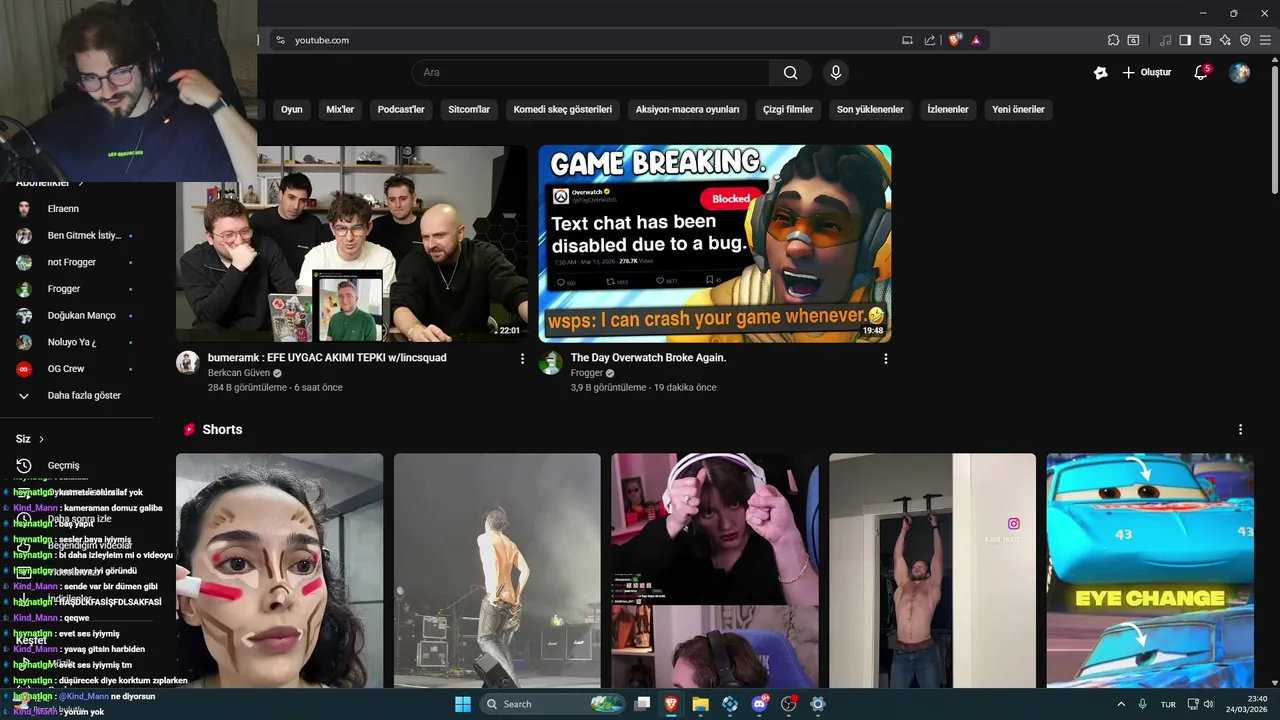1280x720 pixels.
Task: Open OBS Studio taskbar icon
Action: coord(789,704)
